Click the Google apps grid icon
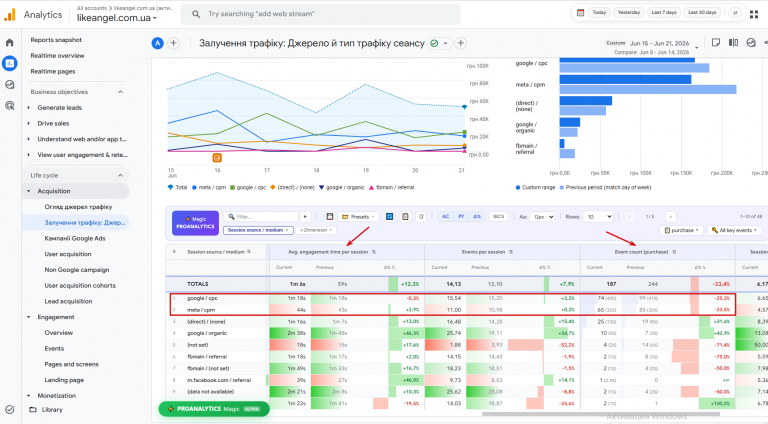 coord(754,14)
